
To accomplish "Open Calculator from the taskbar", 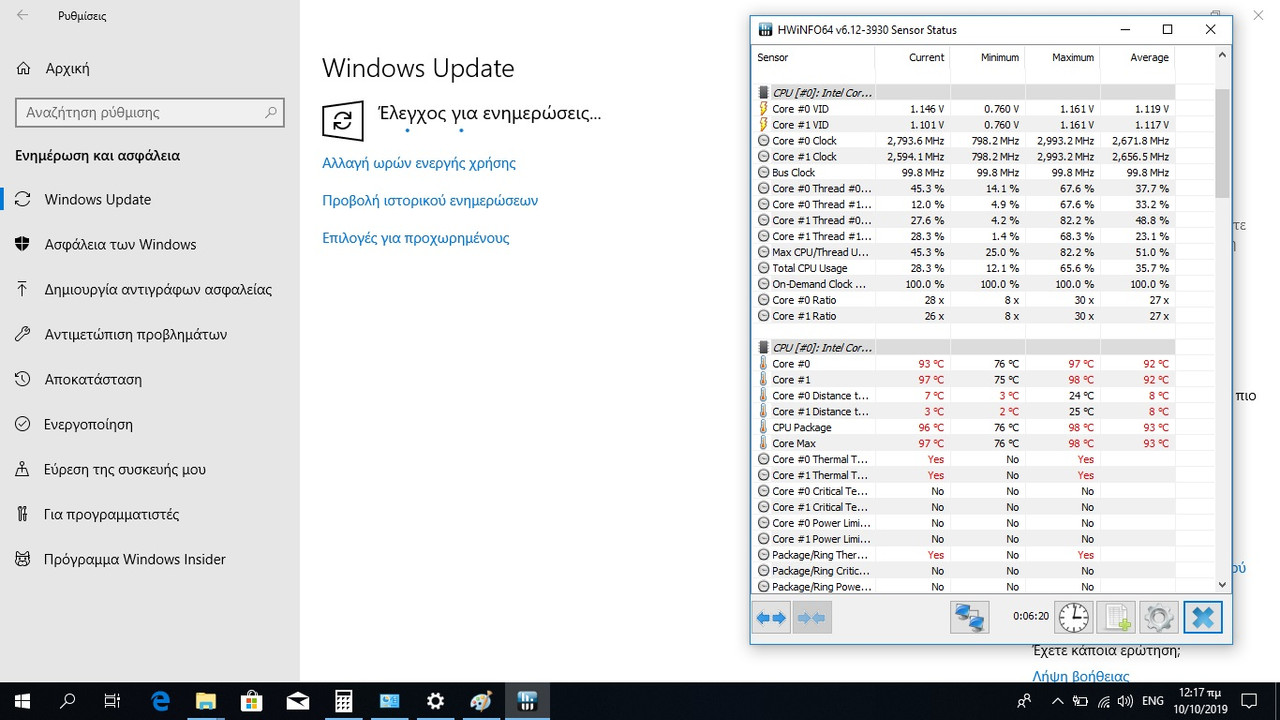I will pos(343,701).
